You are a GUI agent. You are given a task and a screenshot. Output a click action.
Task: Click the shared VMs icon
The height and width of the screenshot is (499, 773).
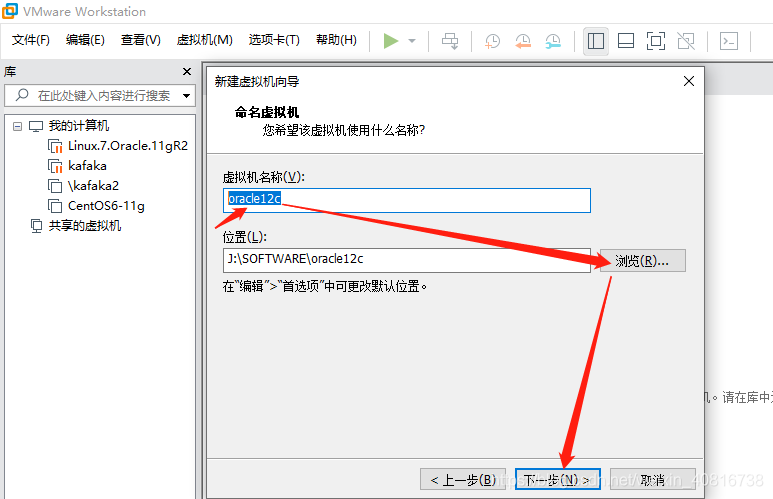tap(36, 226)
